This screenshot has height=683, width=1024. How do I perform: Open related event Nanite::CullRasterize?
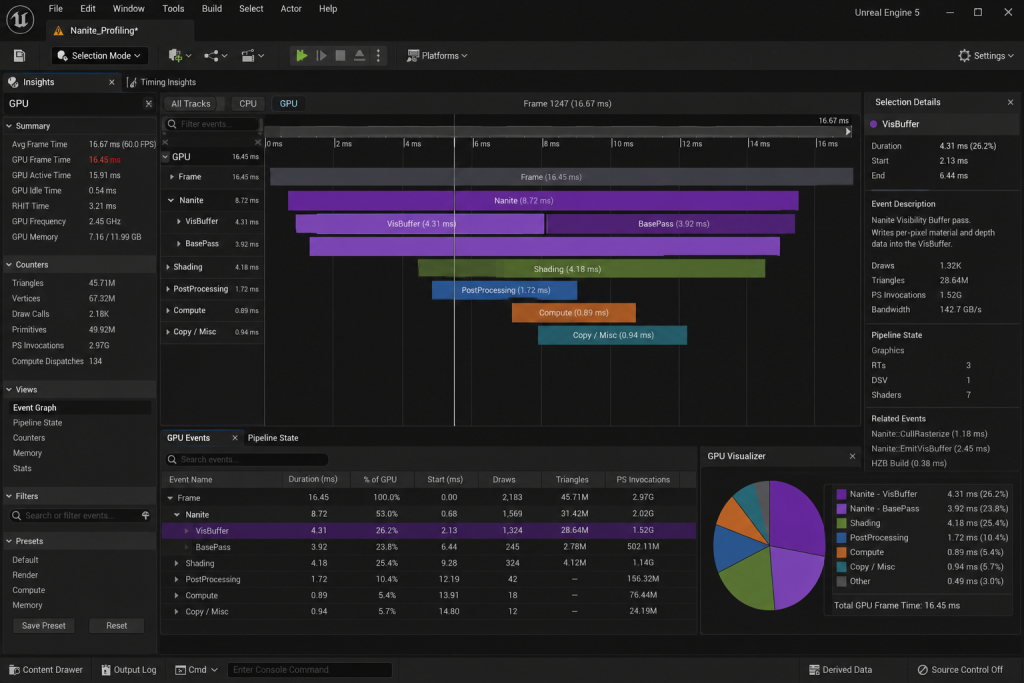pos(929,434)
